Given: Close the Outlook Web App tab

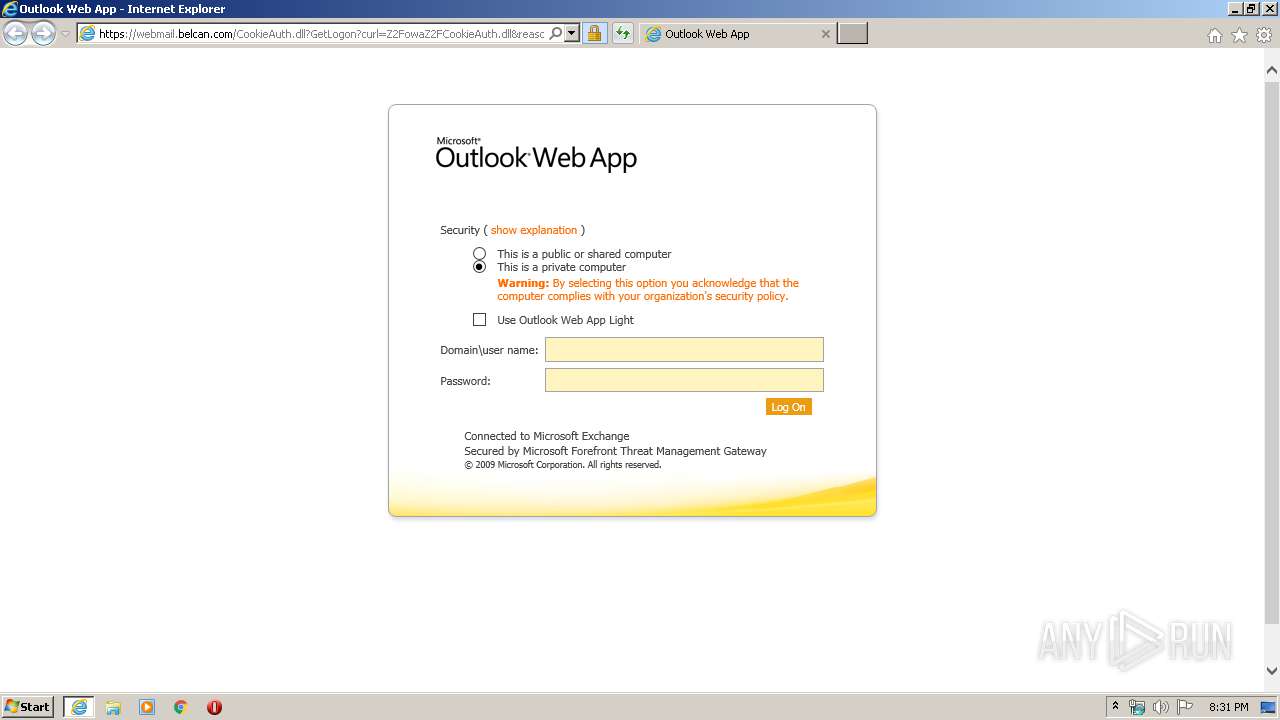Looking at the screenshot, I should coord(825,34).
